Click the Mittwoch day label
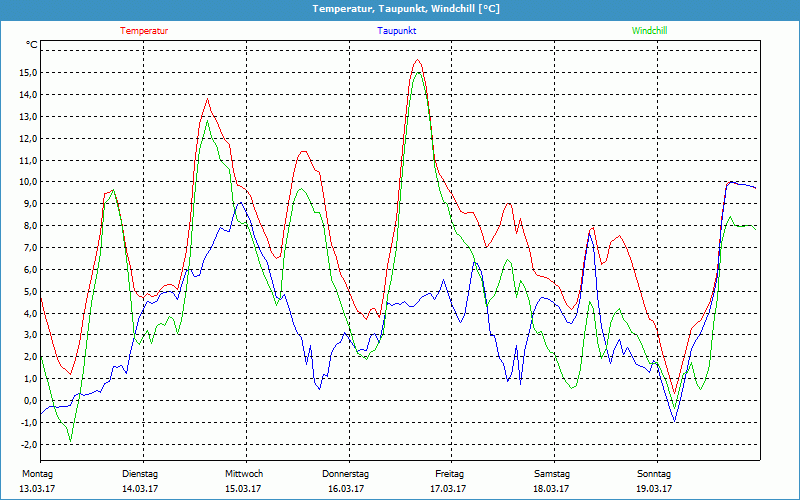The width and height of the screenshot is (800, 500). click(244, 474)
